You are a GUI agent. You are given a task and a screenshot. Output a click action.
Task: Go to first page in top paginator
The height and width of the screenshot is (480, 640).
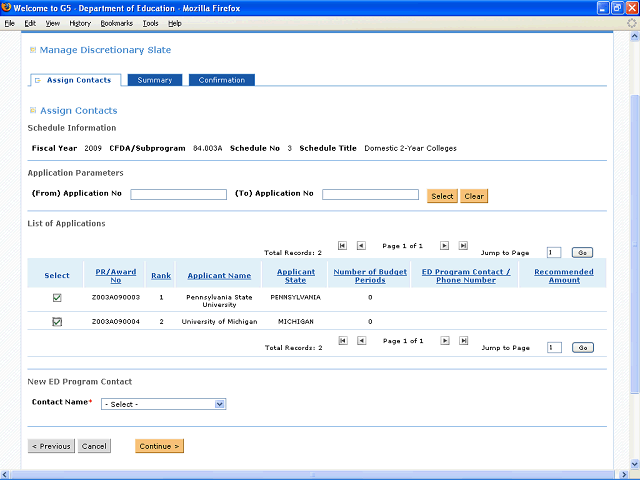[343, 245]
